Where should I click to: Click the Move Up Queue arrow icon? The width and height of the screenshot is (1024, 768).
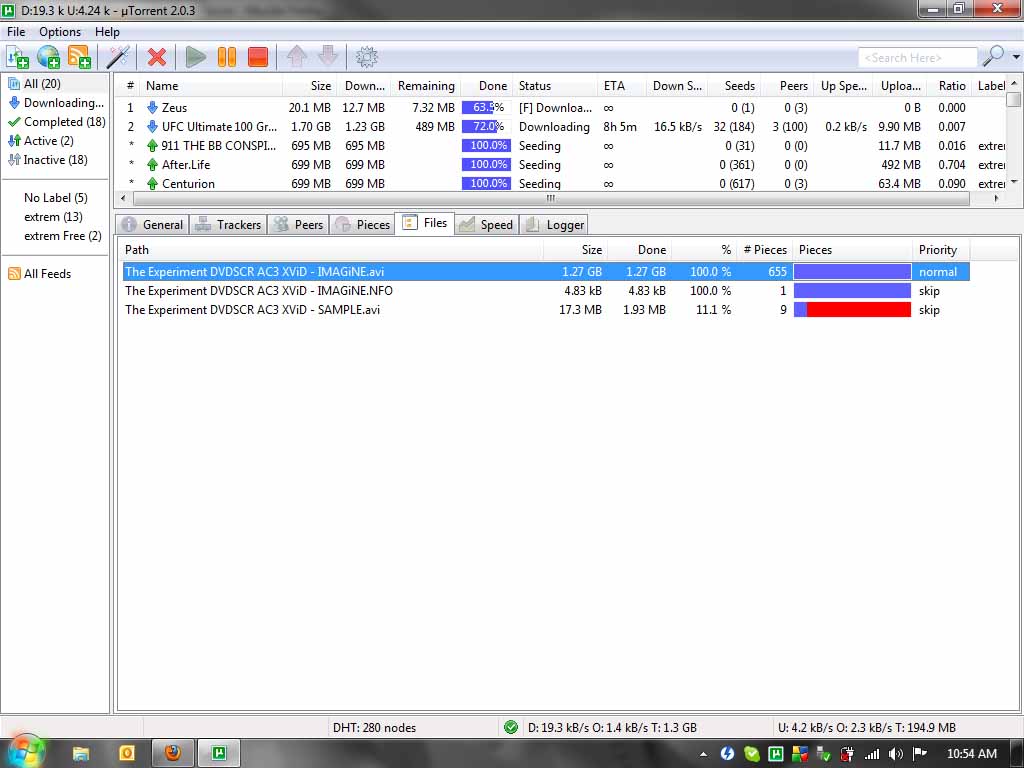pos(296,57)
